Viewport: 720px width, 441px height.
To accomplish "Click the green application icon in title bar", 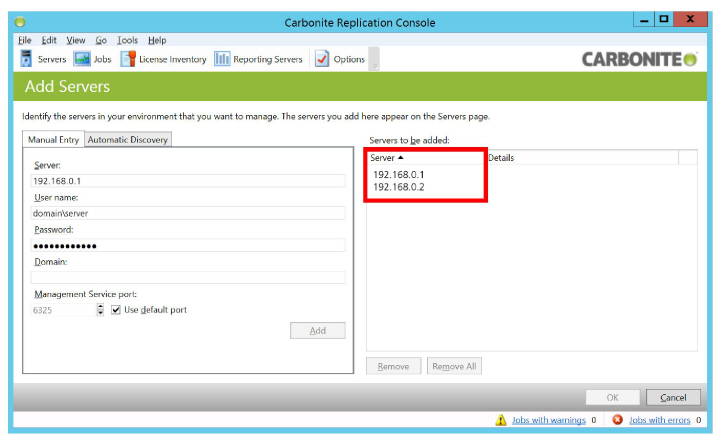I will [20, 22].
